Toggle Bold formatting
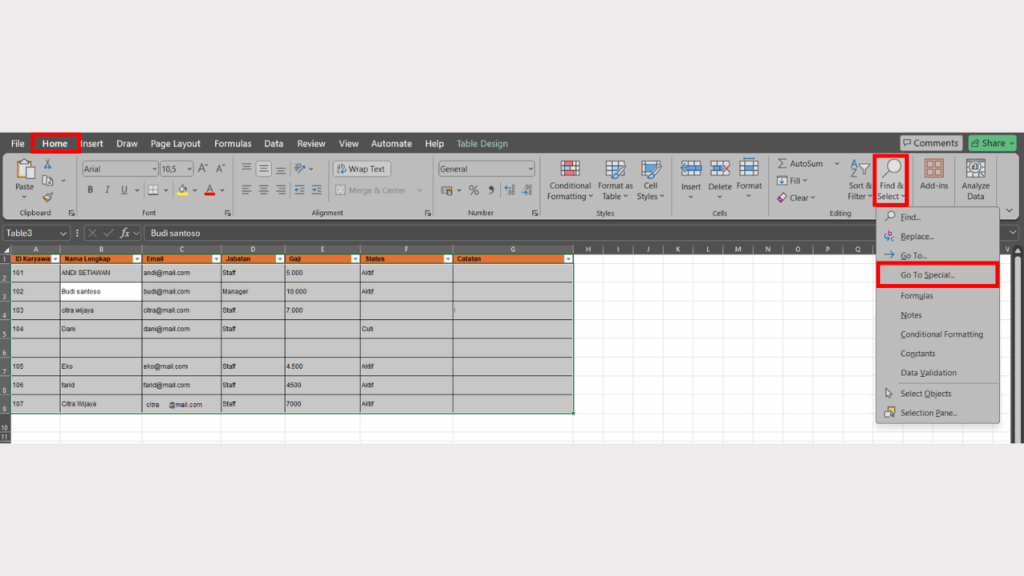1024x576 pixels. pyautogui.click(x=90, y=190)
